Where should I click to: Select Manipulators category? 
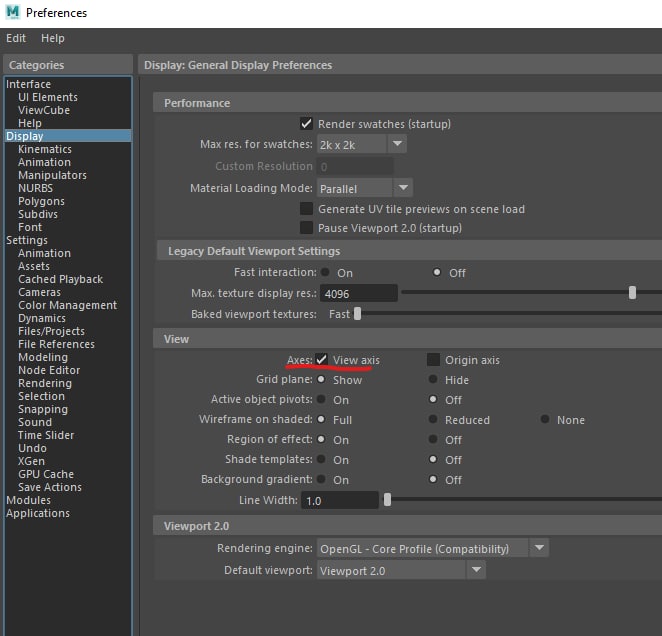coord(52,175)
